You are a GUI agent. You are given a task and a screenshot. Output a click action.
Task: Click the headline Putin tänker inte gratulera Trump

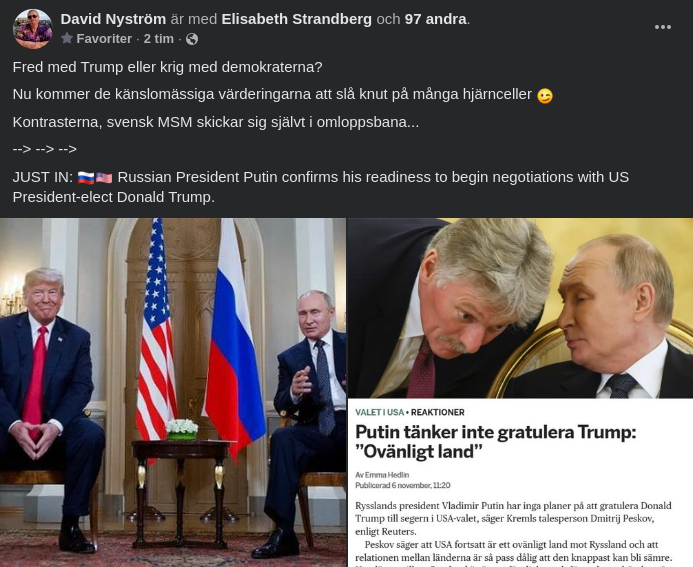coord(495,441)
